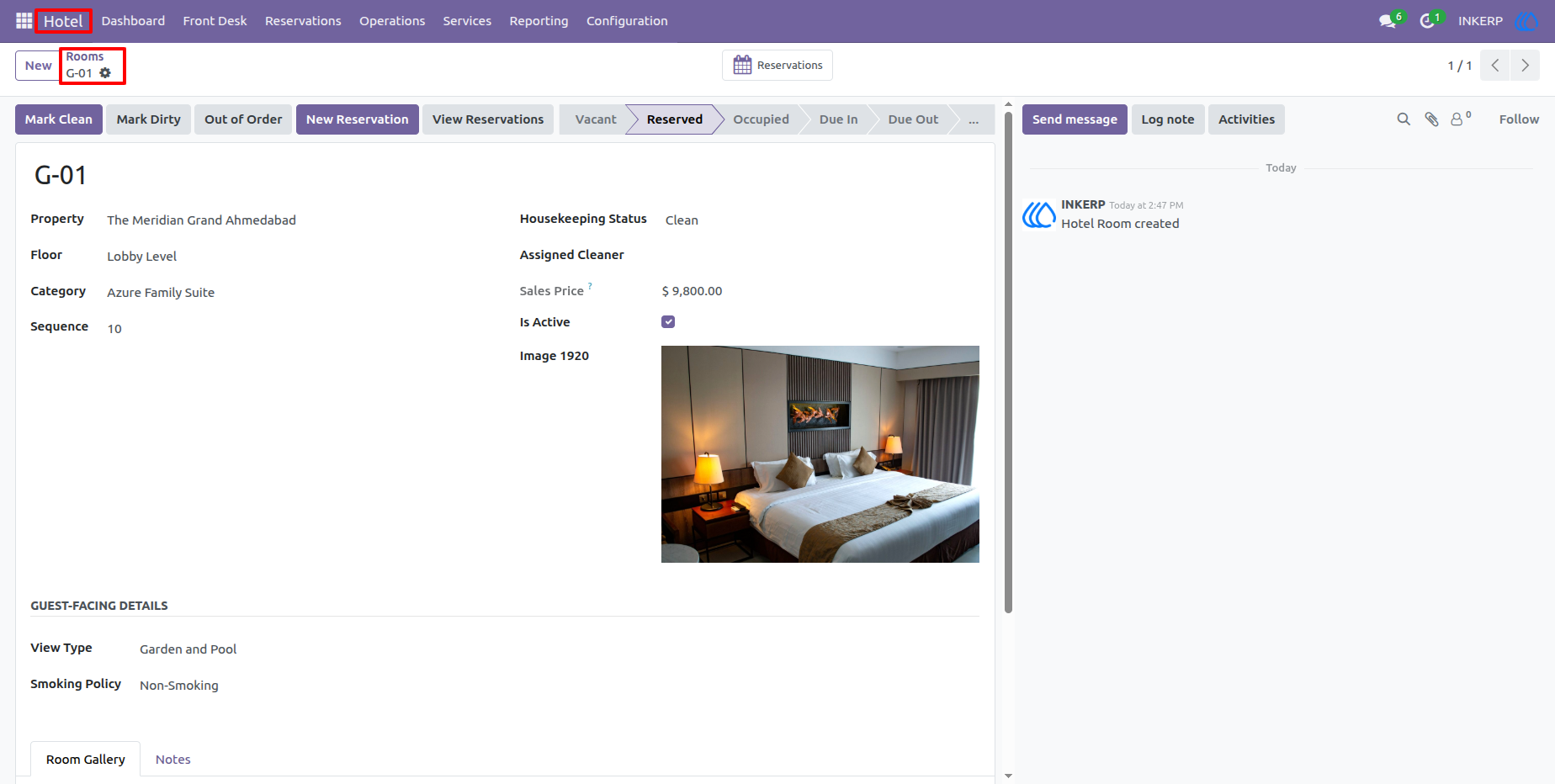
Task: Click the Sales Price help question mark
Action: pos(590,286)
